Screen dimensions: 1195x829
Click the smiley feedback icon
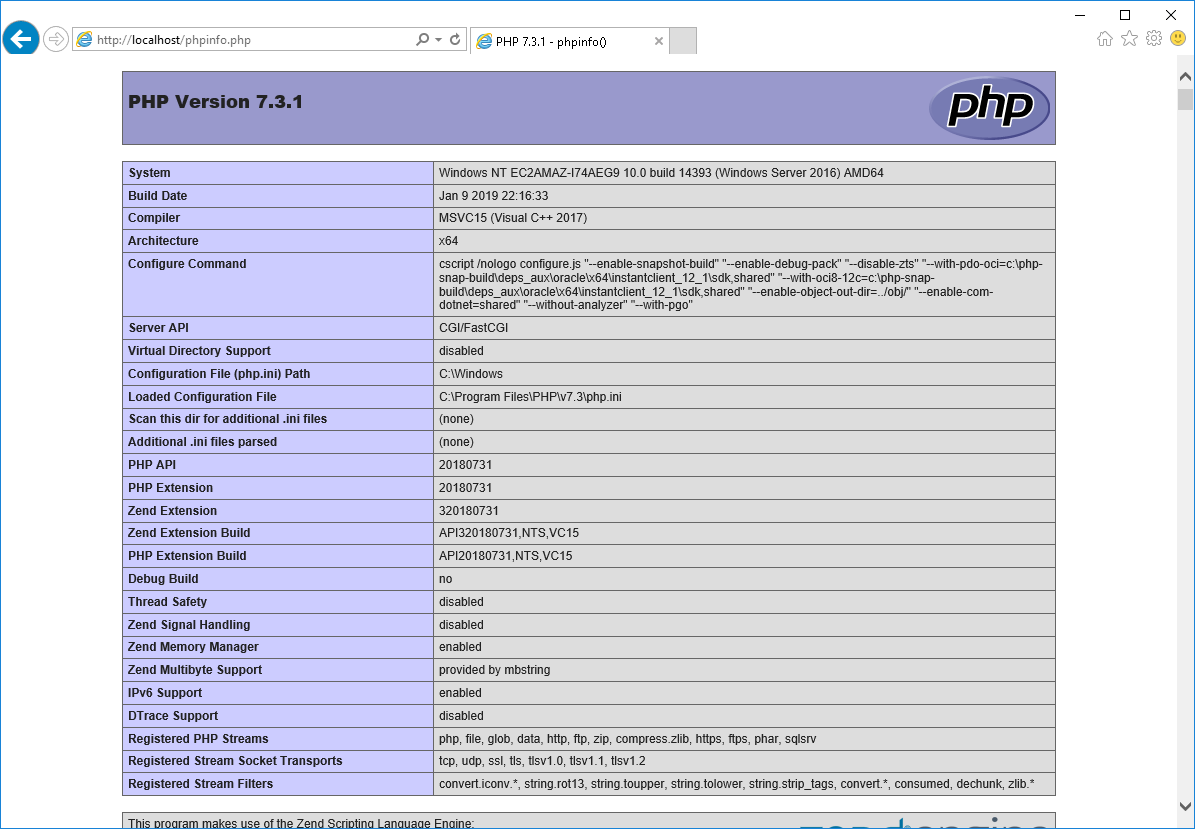[x=1178, y=38]
